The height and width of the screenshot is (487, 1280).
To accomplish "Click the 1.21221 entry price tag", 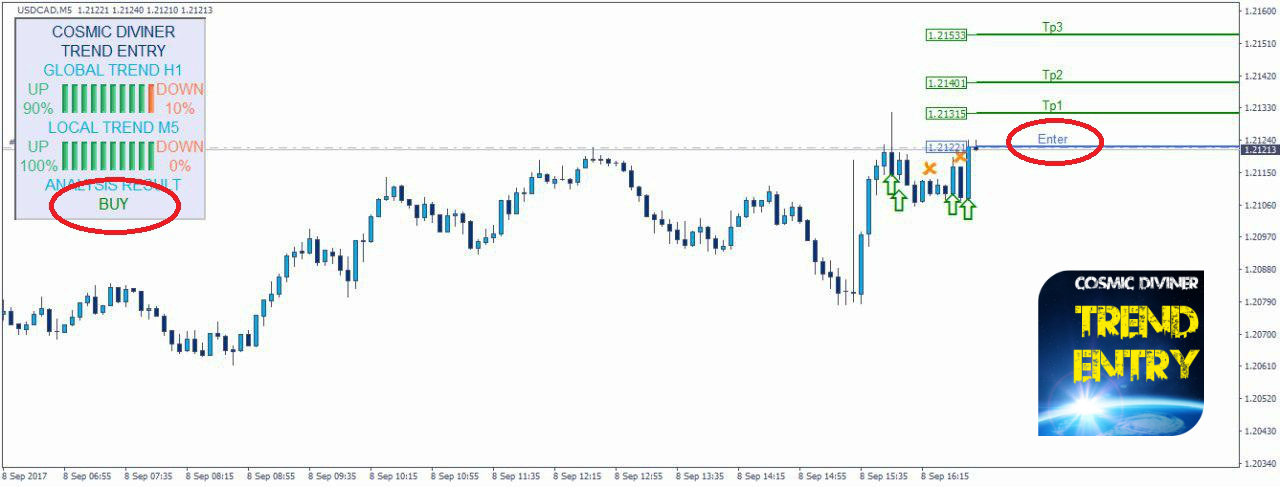I will click(x=947, y=147).
